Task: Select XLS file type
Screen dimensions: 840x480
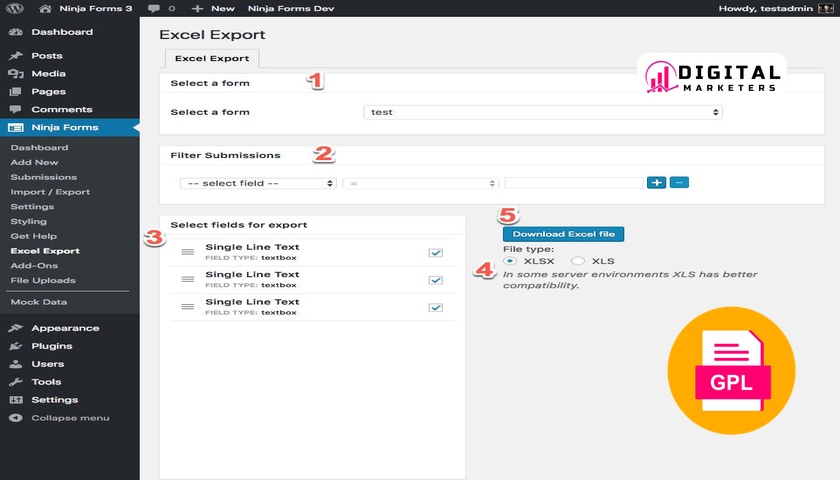Action: pyautogui.click(x=578, y=261)
